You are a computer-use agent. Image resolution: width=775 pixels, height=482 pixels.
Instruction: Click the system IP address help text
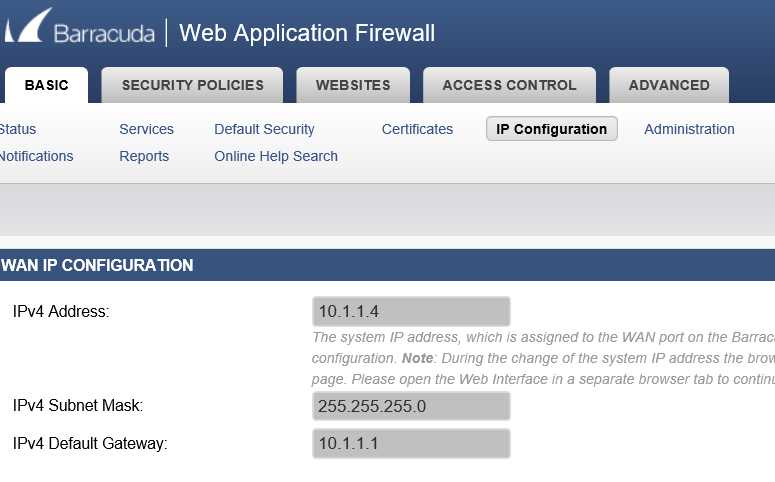click(x=543, y=358)
